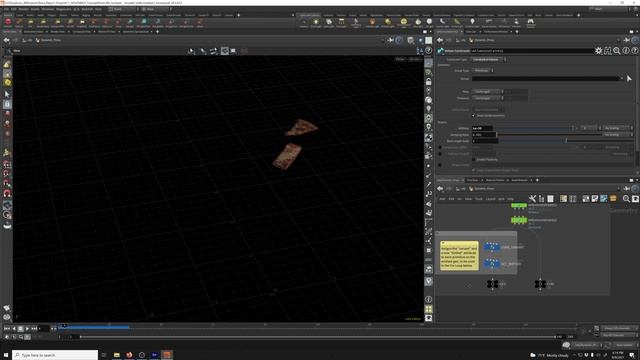Click the left black for-each node
The image size is (640, 360).
tap(492, 284)
